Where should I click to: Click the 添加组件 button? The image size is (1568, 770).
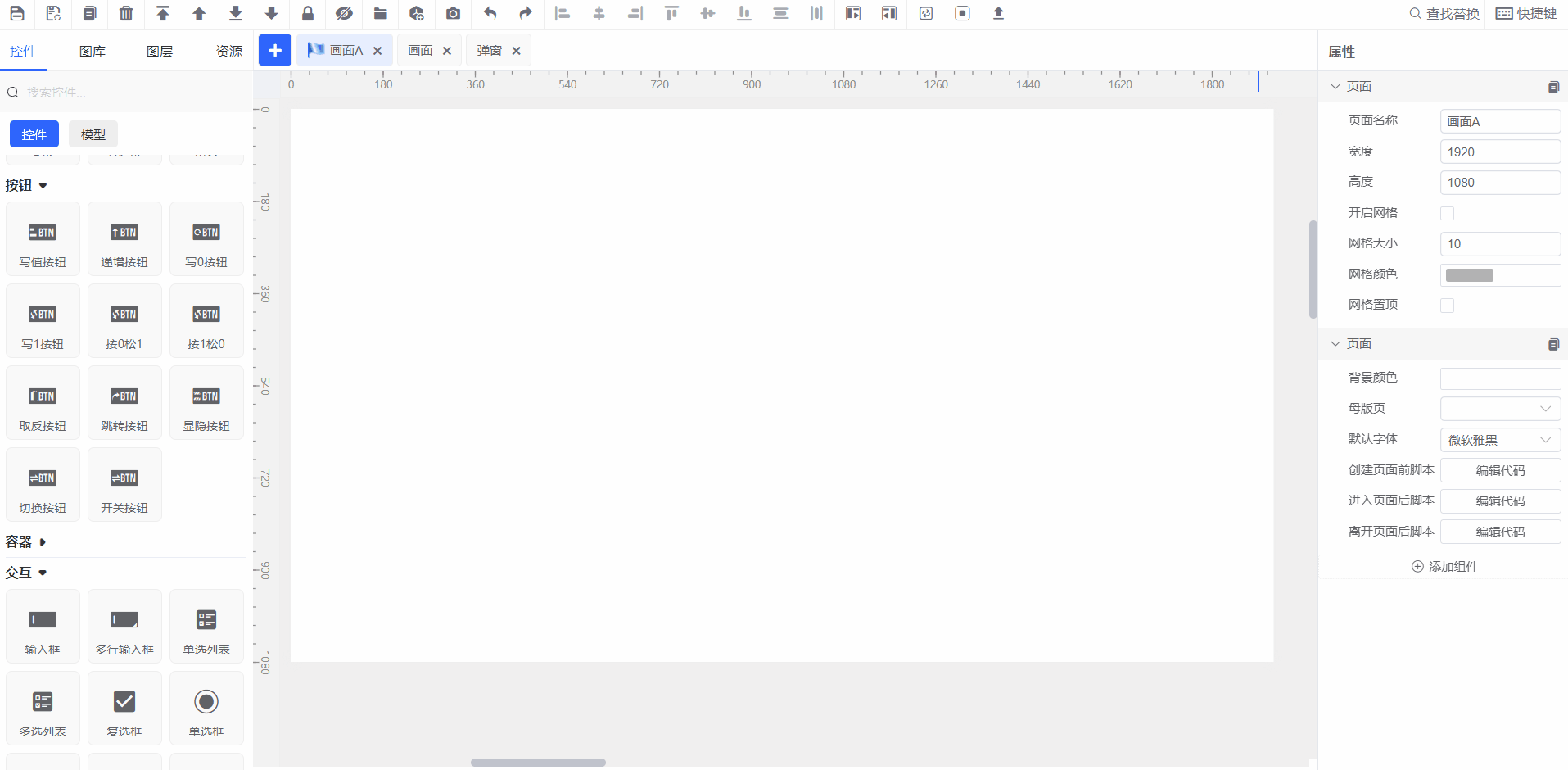click(1445, 567)
